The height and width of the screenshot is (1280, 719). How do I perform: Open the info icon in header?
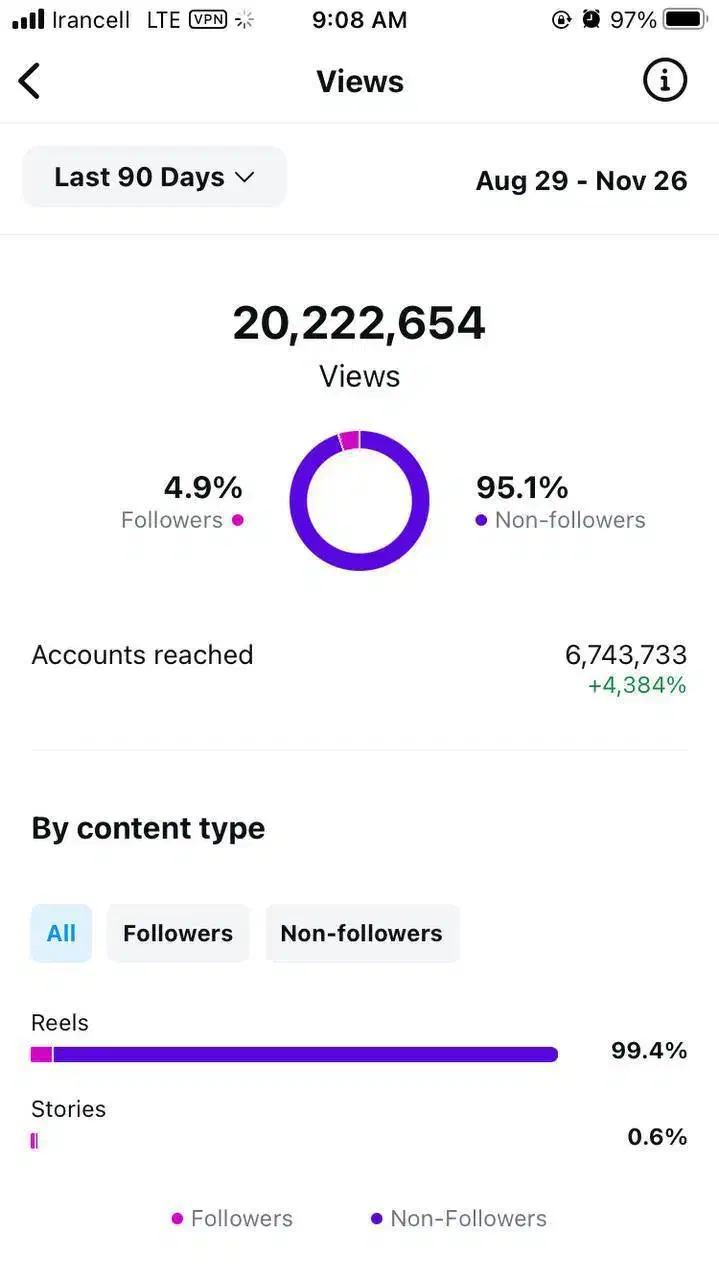[x=665, y=80]
